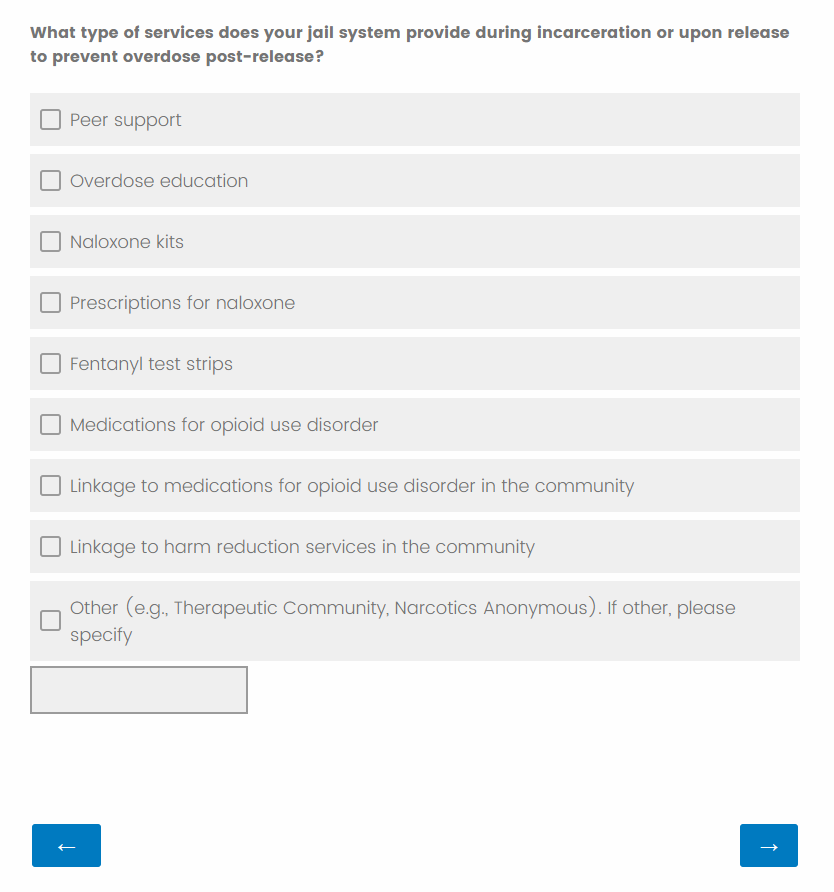Tick the Other, please specify checkbox
The image size is (834, 892).
coord(50,621)
